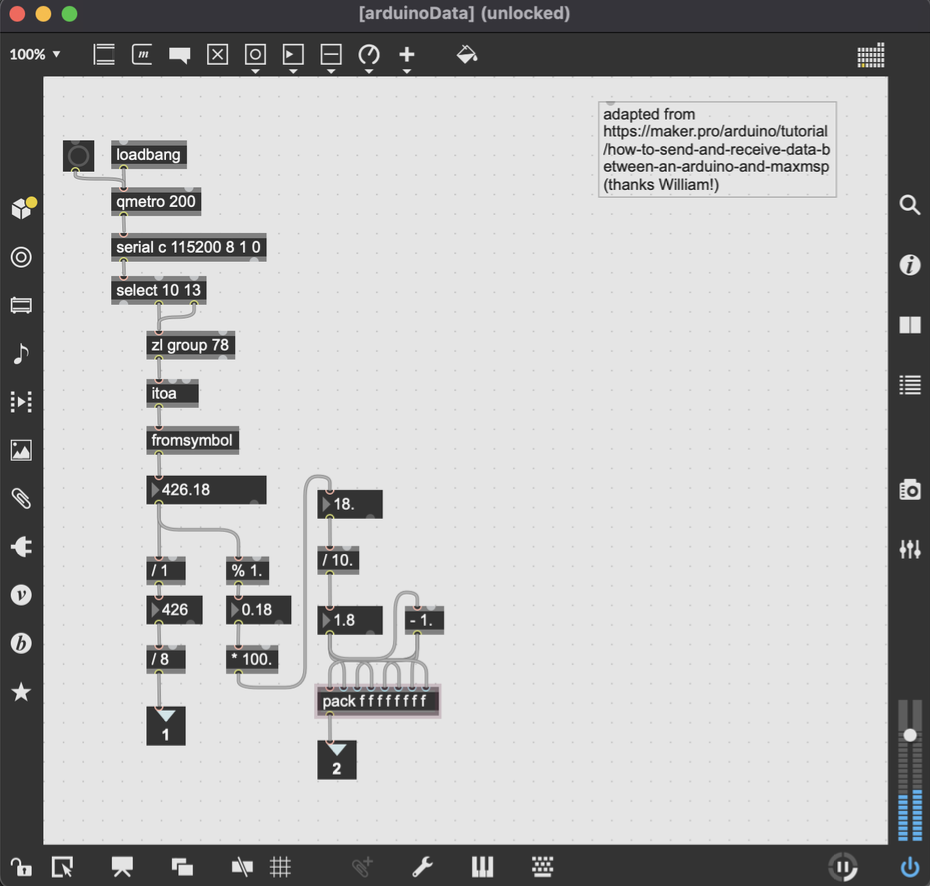Adjust the audio output volume slider
This screenshot has width=930, height=886.
tap(910, 735)
